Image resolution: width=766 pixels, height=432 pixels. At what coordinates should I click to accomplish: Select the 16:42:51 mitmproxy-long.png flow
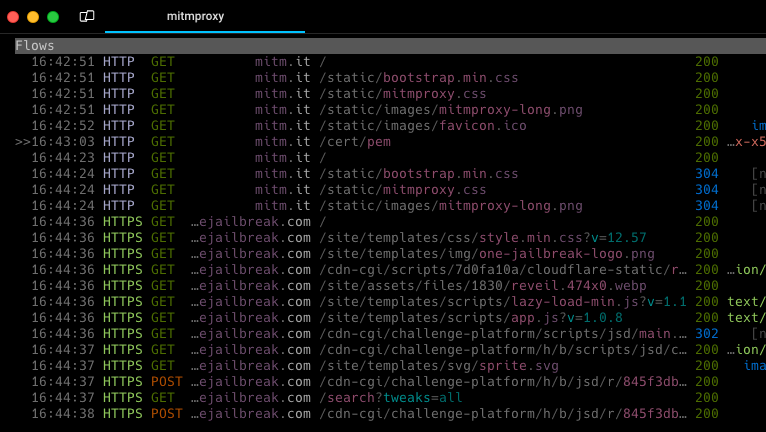(x=390, y=109)
